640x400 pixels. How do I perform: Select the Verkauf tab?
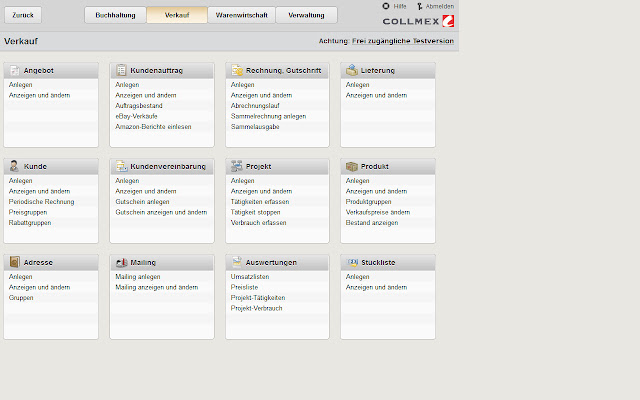click(x=177, y=15)
